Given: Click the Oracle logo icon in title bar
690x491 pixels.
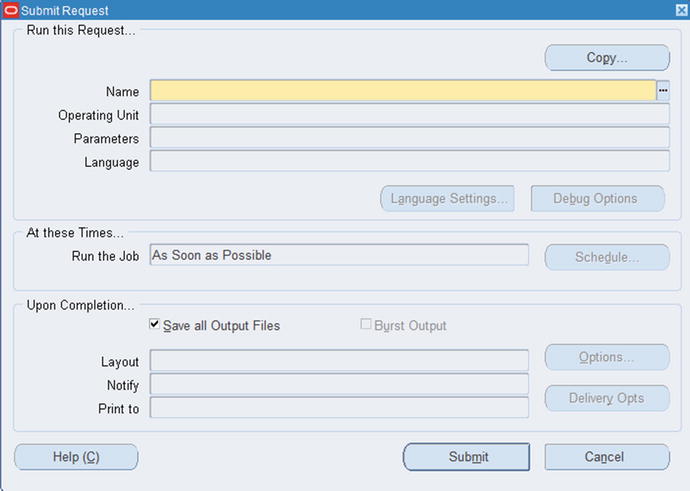Looking at the screenshot, I should [11, 10].
